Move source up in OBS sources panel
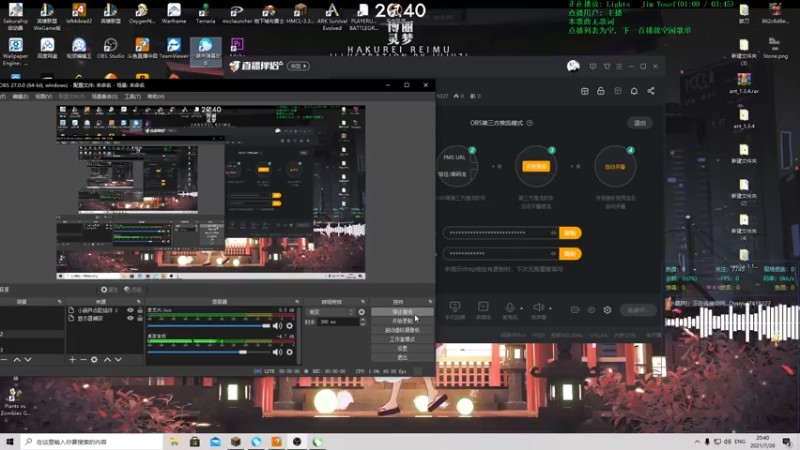Viewport: 800px width, 450px height. point(107,360)
